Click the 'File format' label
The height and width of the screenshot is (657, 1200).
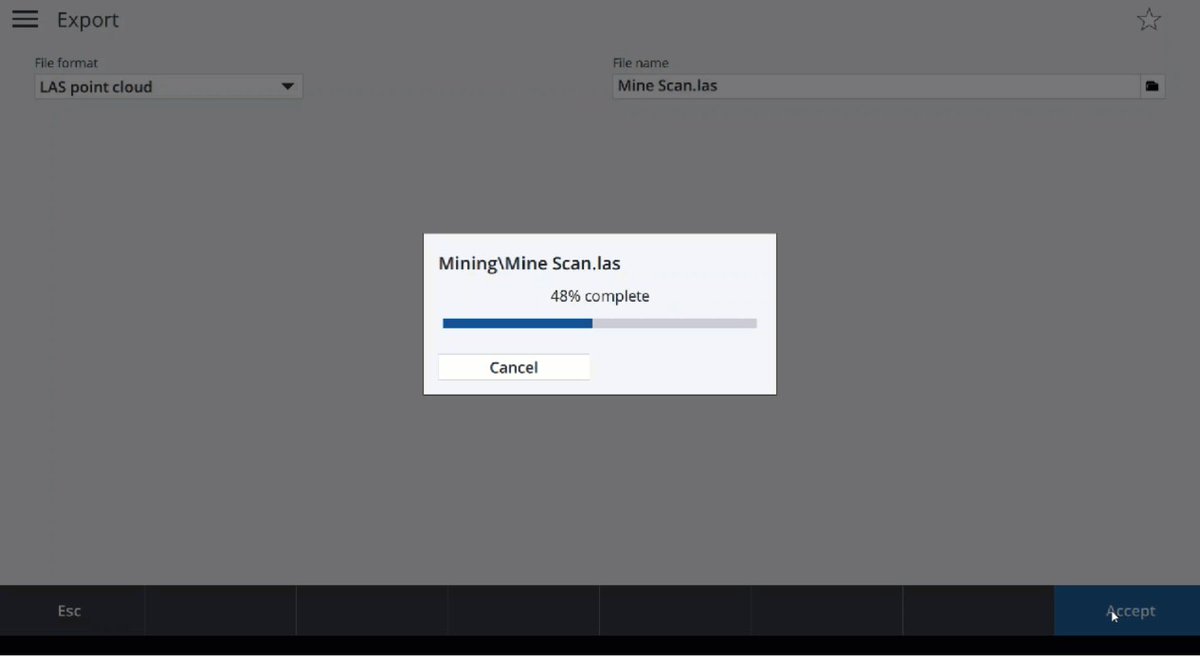pyautogui.click(x=67, y=63)
